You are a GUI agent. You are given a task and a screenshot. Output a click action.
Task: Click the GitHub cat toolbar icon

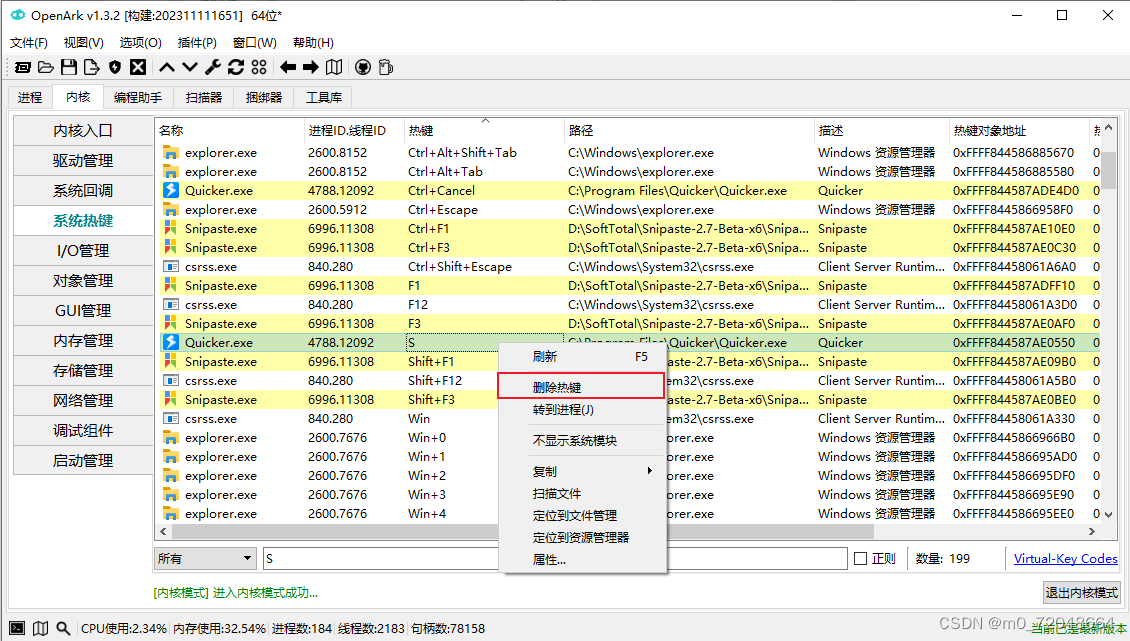pyautogui.click(x=362, y=67)
